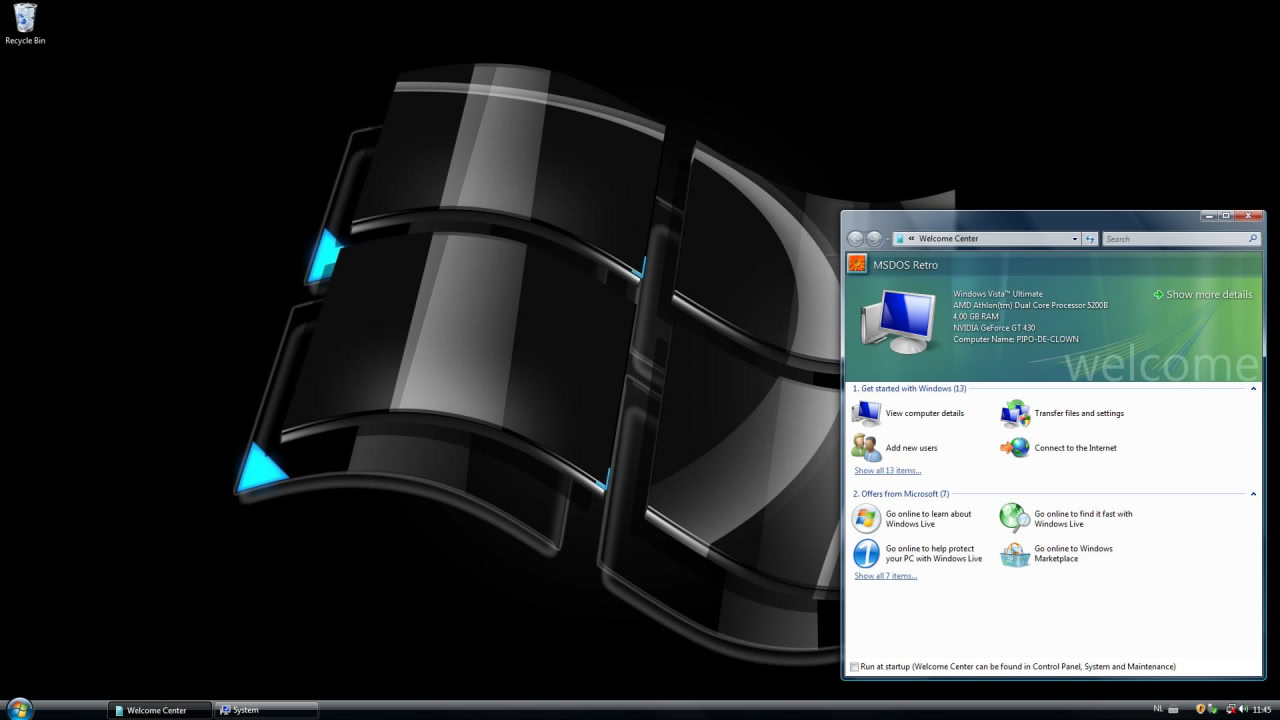The width and height of the screenshot is (1280, 720).
Task: Click the protect your PC Windows Live icon
Action: pos(866,553)
